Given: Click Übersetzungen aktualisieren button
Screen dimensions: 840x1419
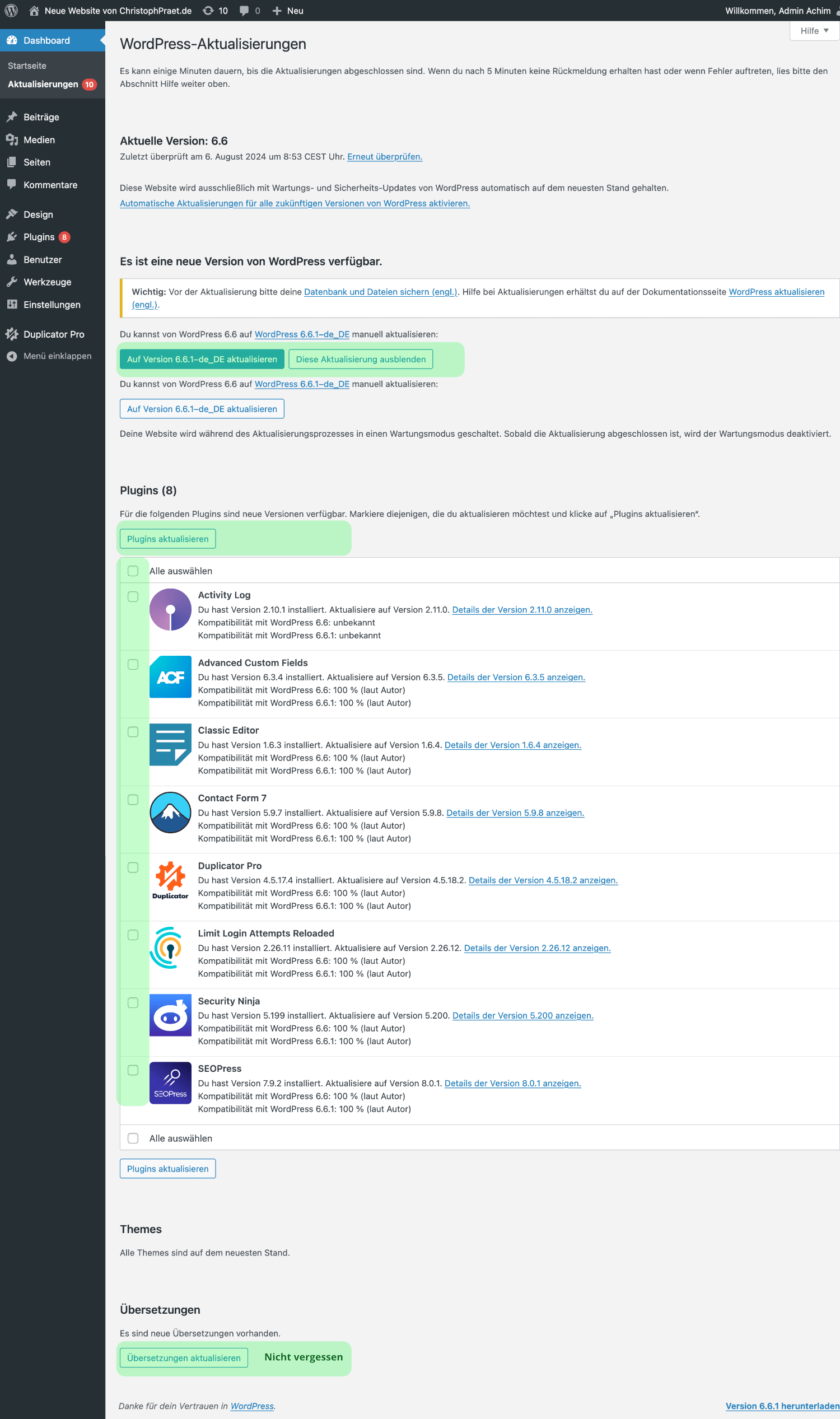Looking at the screenshot, I should coord(183,1358).
